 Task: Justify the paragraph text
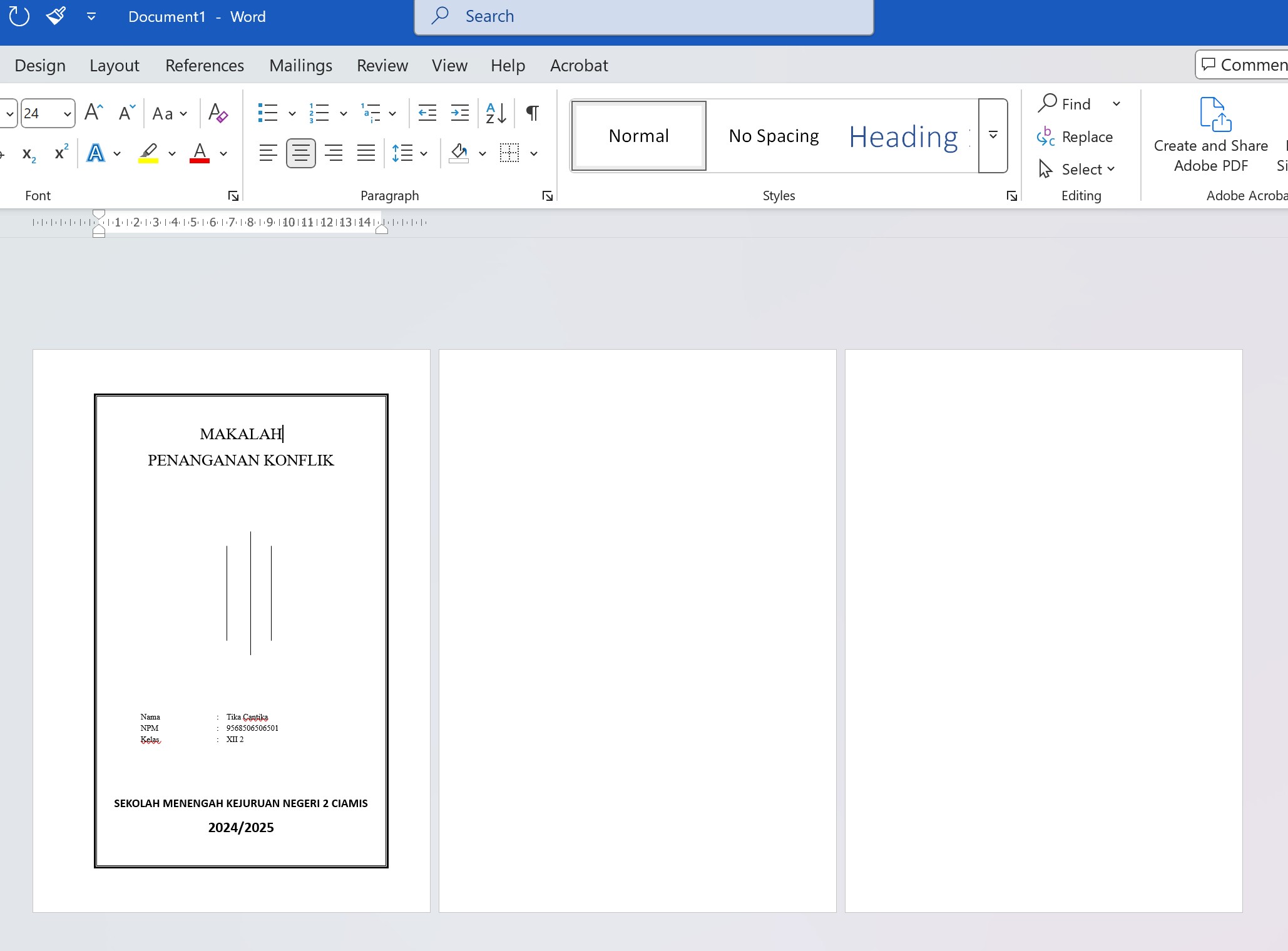(366, 153)
